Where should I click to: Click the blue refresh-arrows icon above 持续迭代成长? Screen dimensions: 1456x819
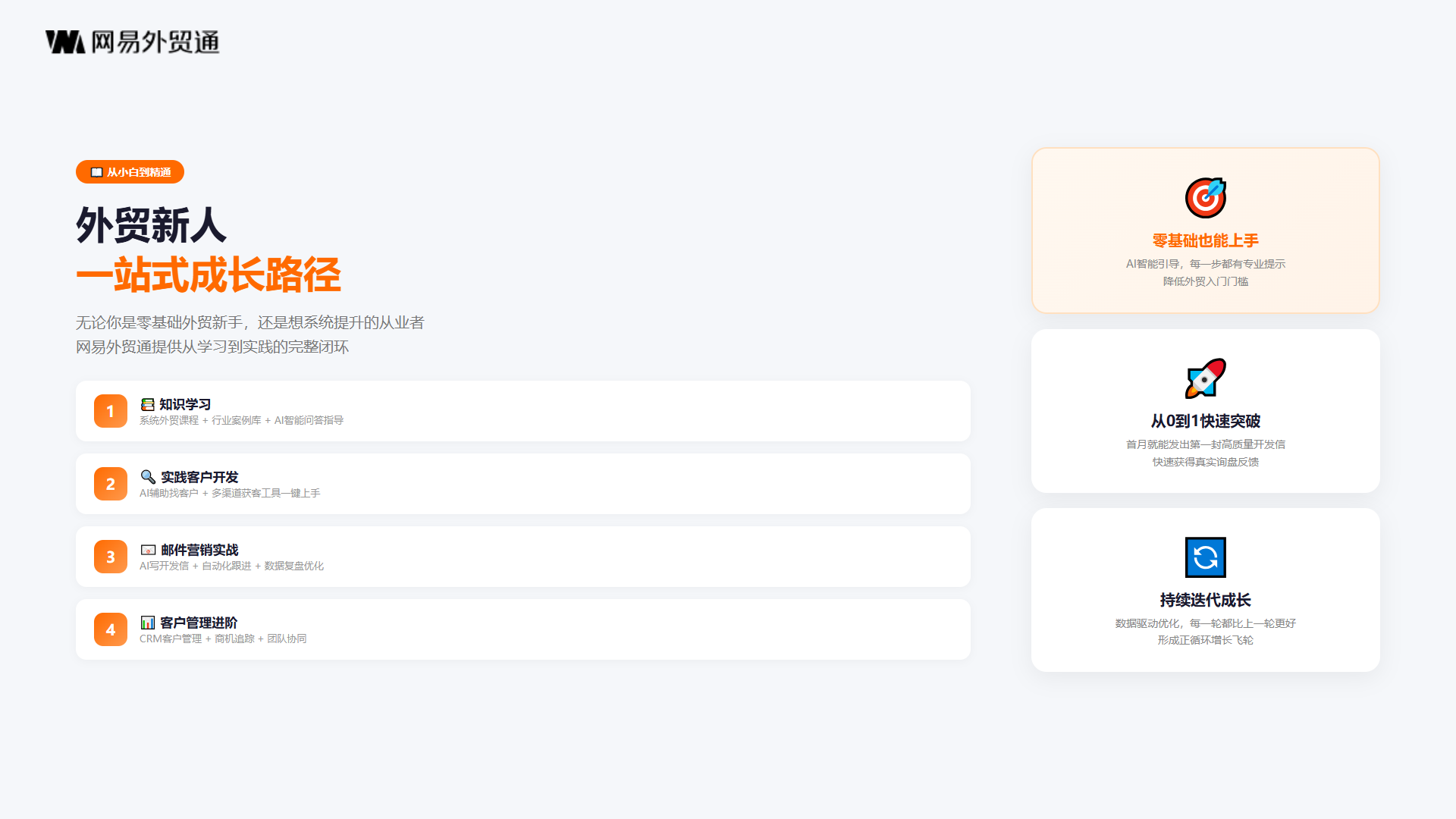point(1206,557)
